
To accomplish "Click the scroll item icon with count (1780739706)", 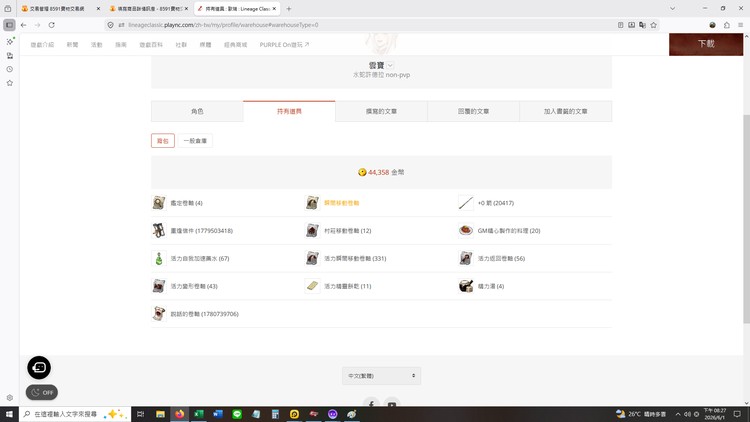I will coord(159,314).
